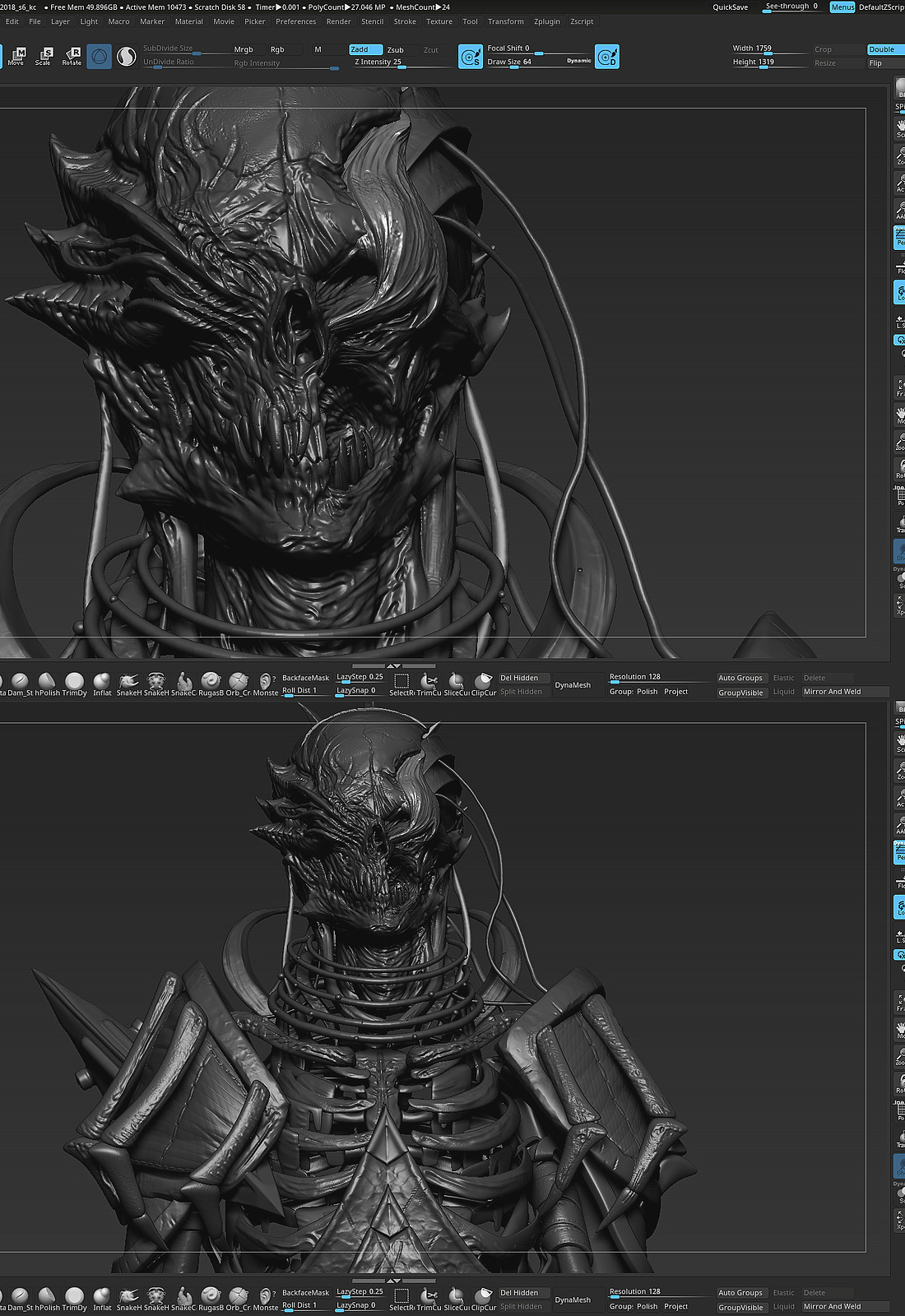Toggle the Gizmo 3D icon beside Rotate
The height and width of the screenshot is (1316, 905).
click(x=99, y=56)
